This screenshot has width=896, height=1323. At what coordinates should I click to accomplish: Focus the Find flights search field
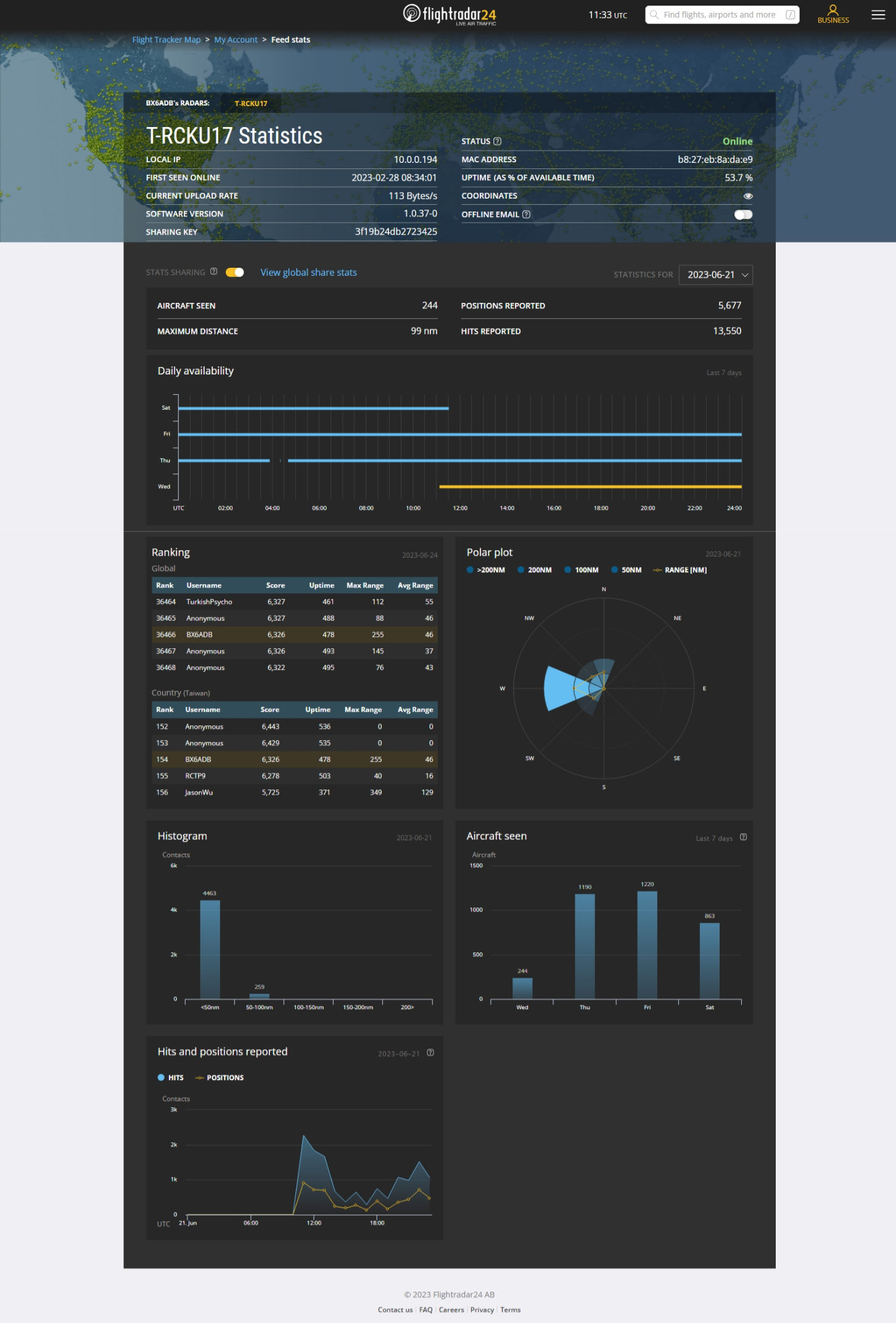point(722,15)
